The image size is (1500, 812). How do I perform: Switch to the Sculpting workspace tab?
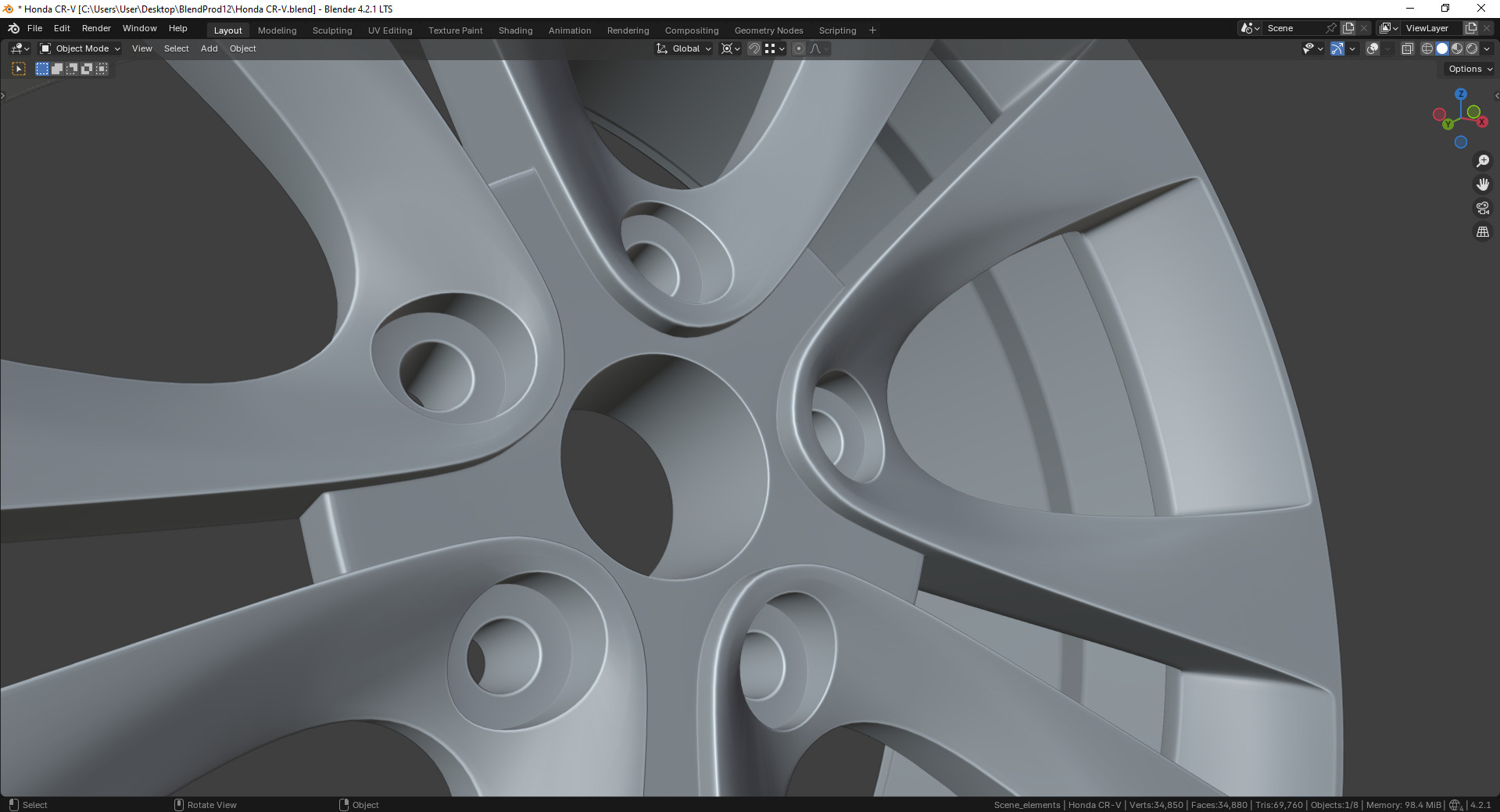(332, 30)
